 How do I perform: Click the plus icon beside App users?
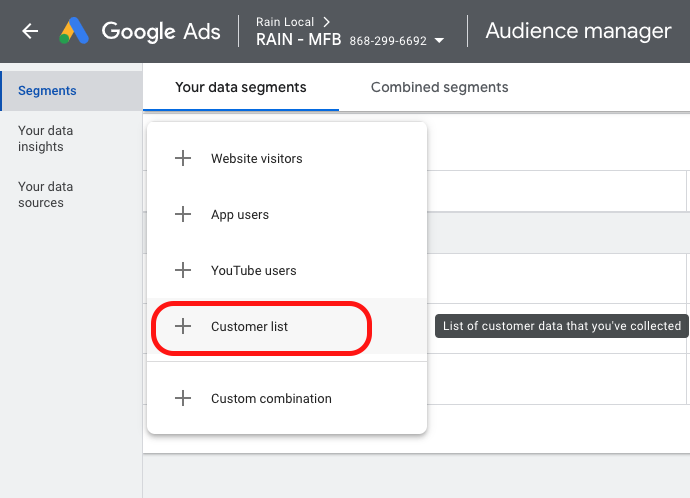click(x=183, y=214)
